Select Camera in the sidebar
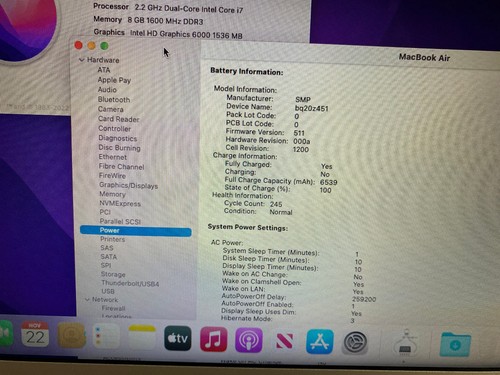The height and width of the screenshot is (375, 500). click(111, 109)
